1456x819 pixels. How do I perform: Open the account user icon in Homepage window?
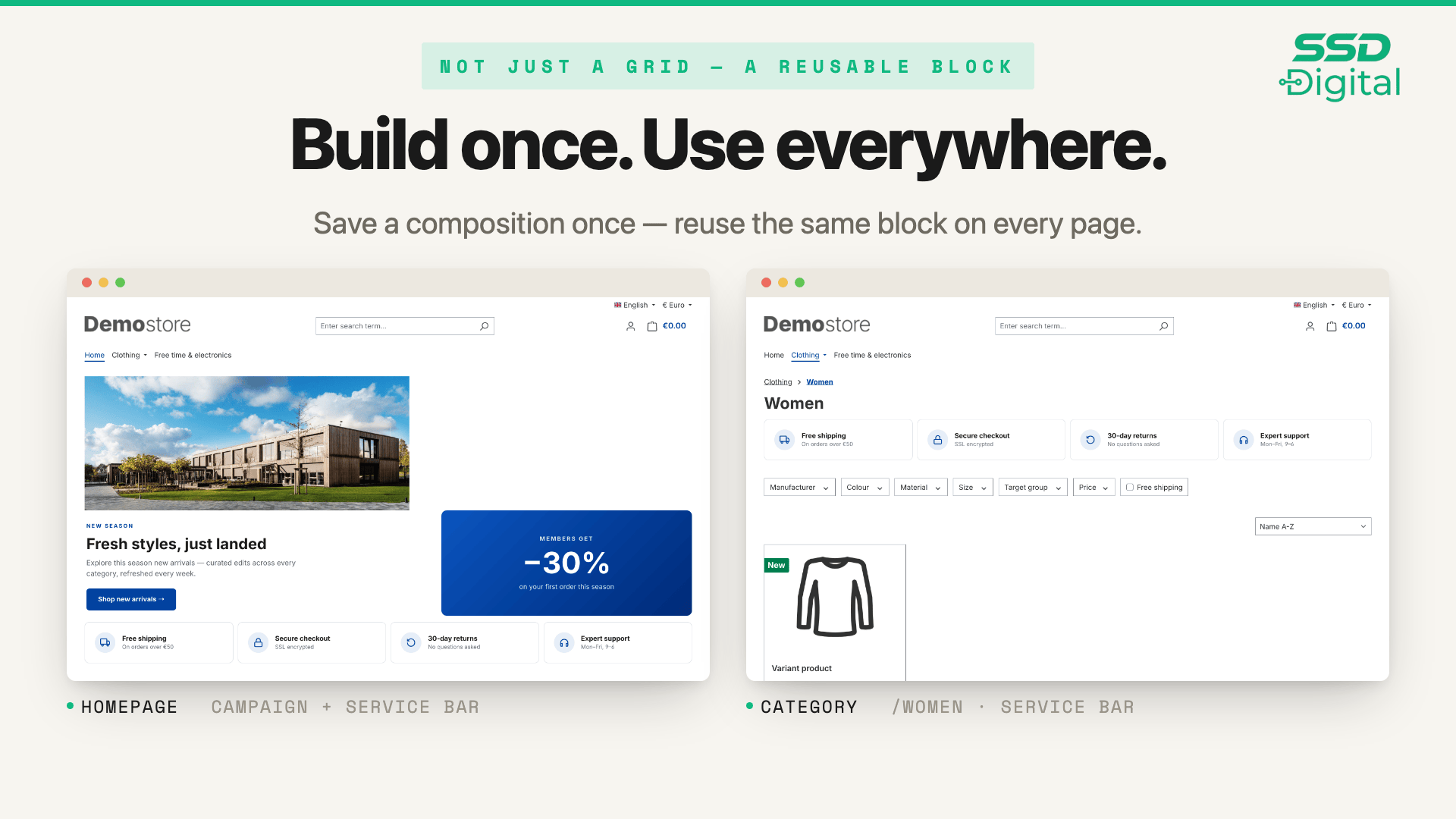[630, 326]
